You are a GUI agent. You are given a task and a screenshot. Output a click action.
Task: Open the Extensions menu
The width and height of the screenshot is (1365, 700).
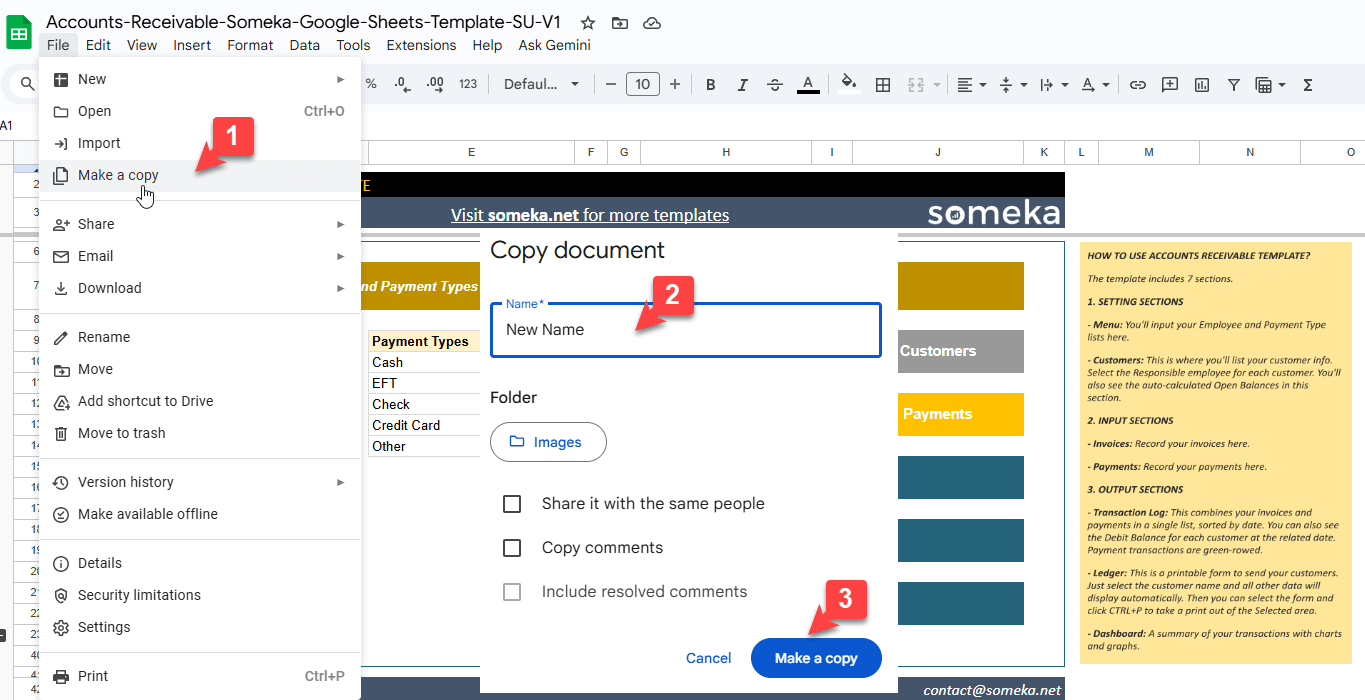click(421, 45)
